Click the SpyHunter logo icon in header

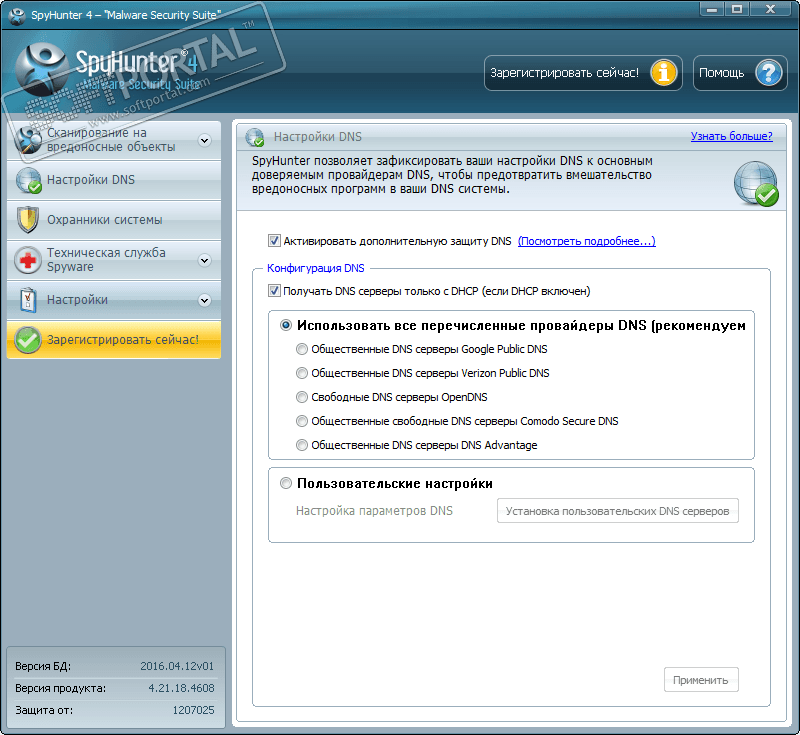point(42,70)
